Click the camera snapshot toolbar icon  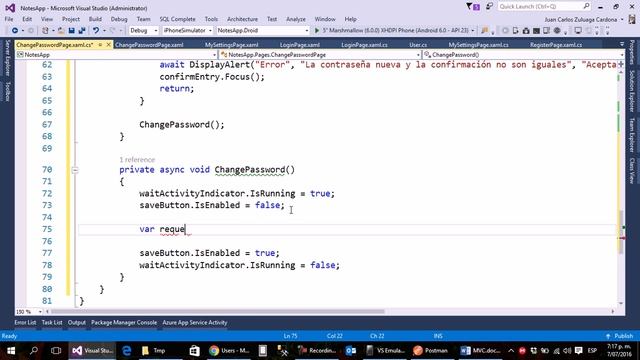coord(526,31)
